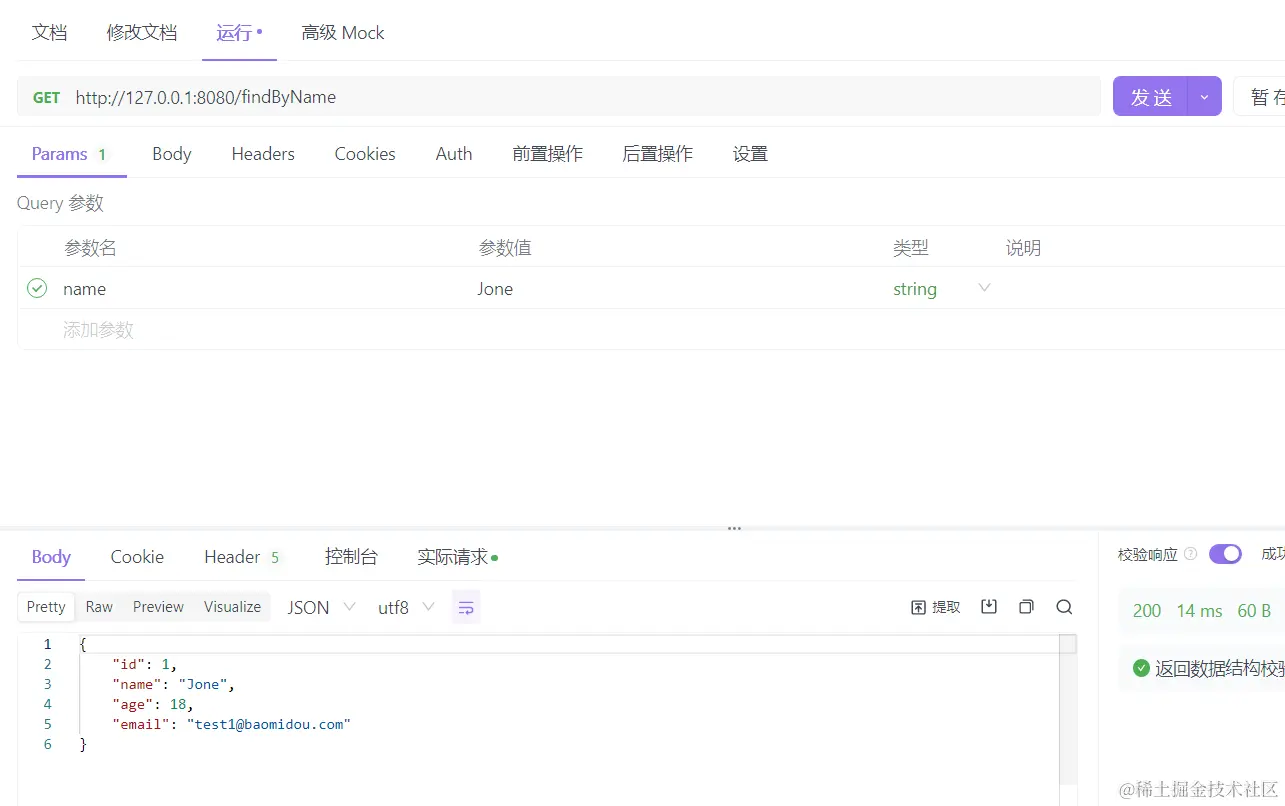Click the 说明 description cell for name
The height and width of the screenshot is (806, 1285).
[1144, 289]
